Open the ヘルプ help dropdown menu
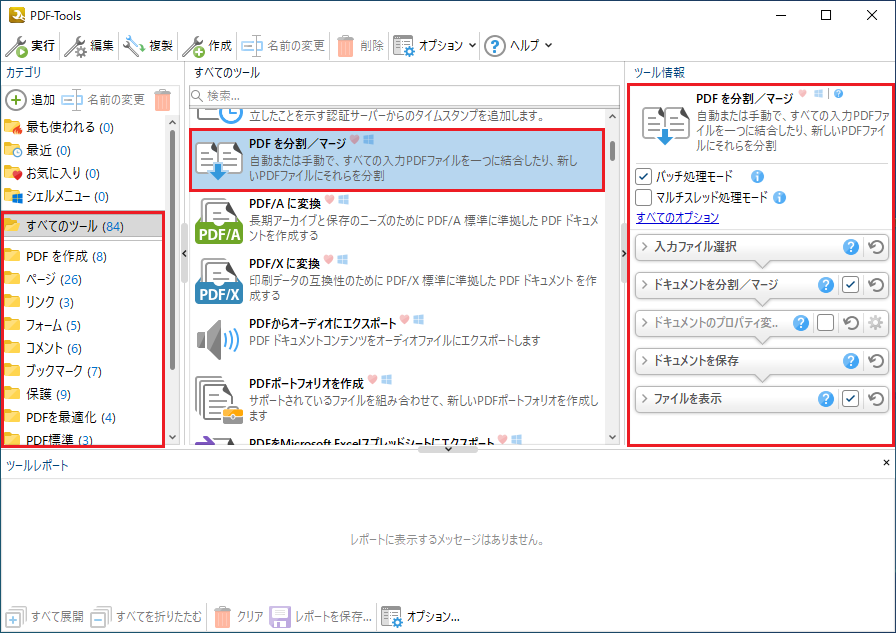 518,46
